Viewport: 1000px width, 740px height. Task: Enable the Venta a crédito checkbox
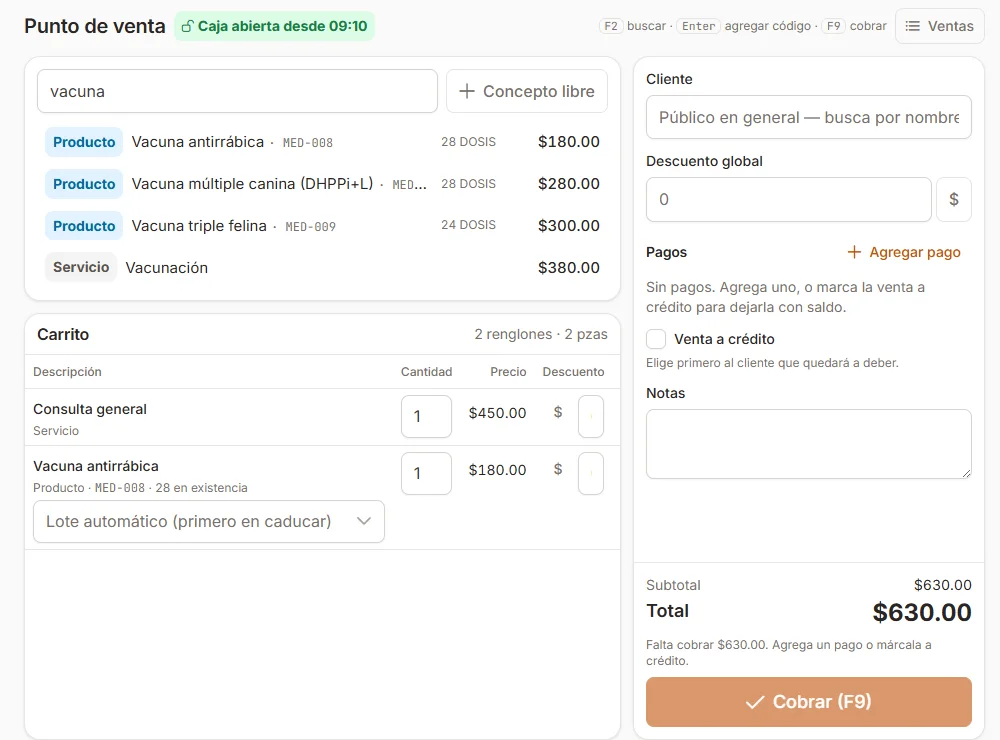(656, 339)
